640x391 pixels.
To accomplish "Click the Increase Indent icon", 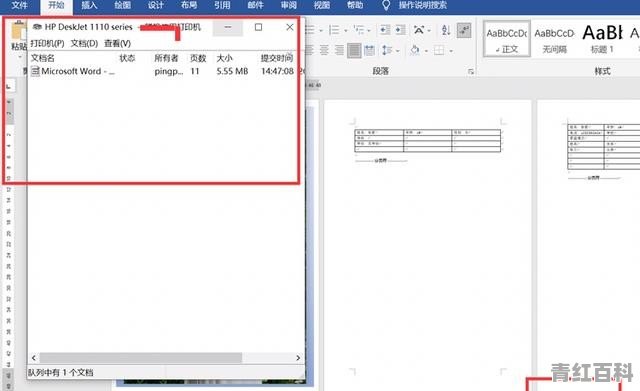I will pos(400,30).
